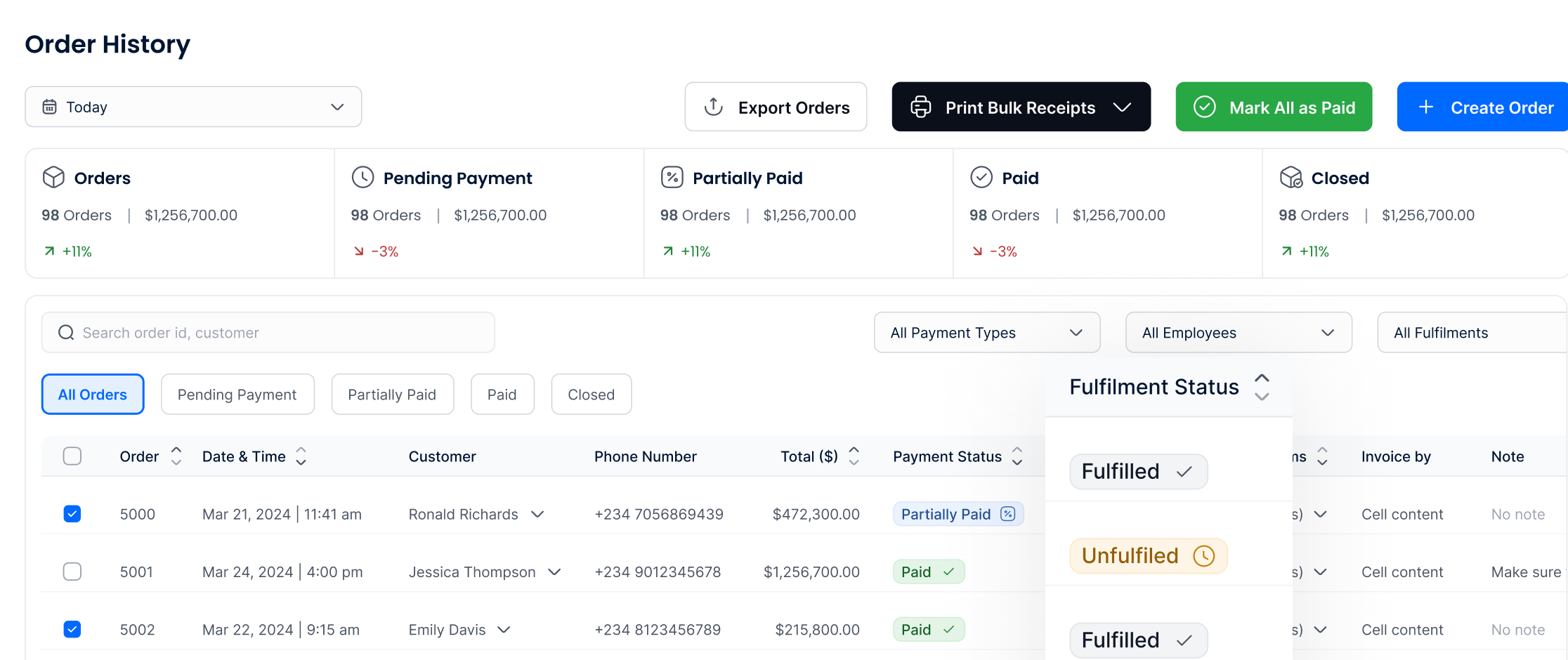Check the checkbox for order 5001
Viewport: 1568px width, 660px height.
point(72,572)
